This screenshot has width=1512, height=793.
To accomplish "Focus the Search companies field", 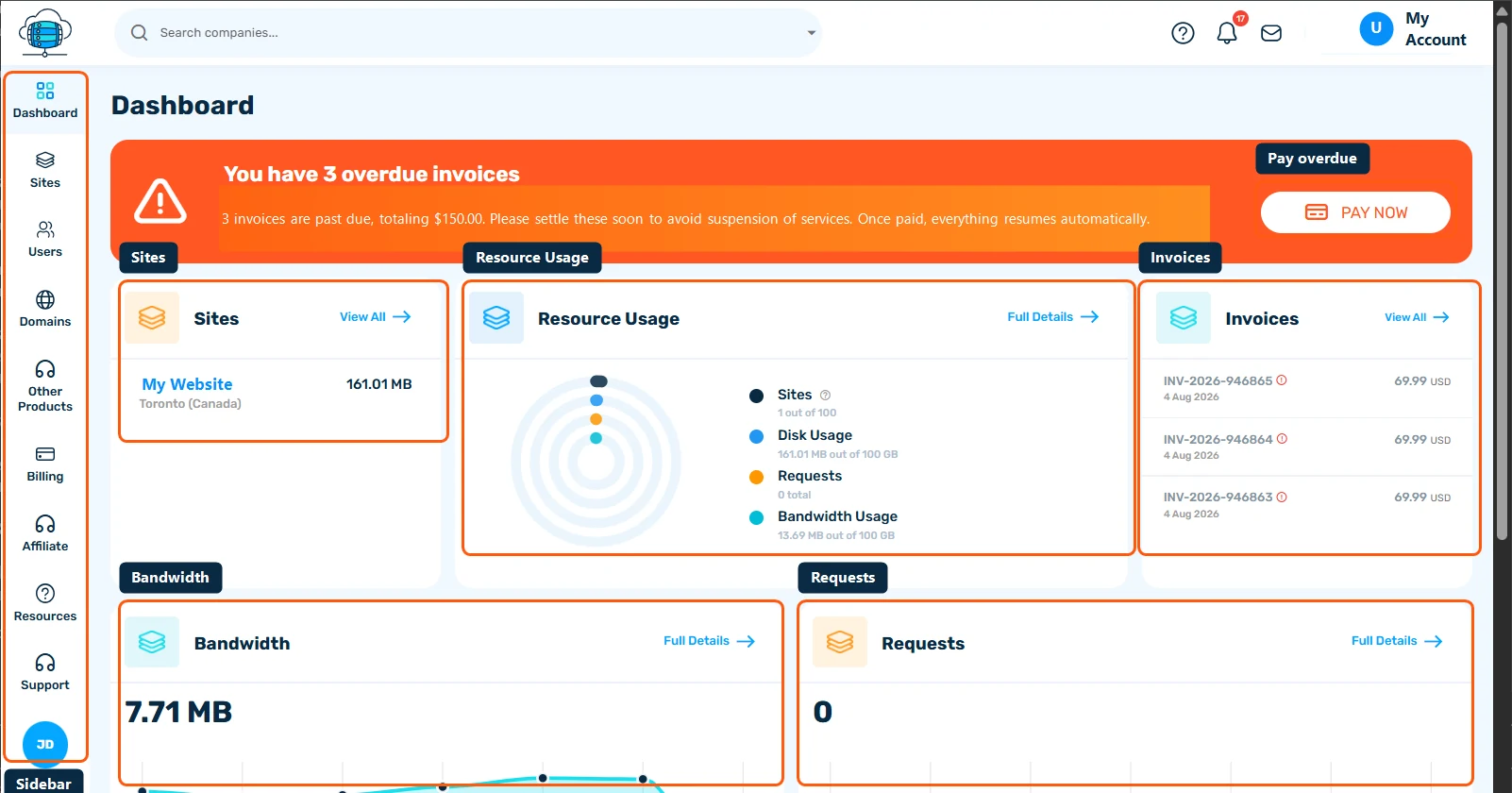I will pos(468,33).
